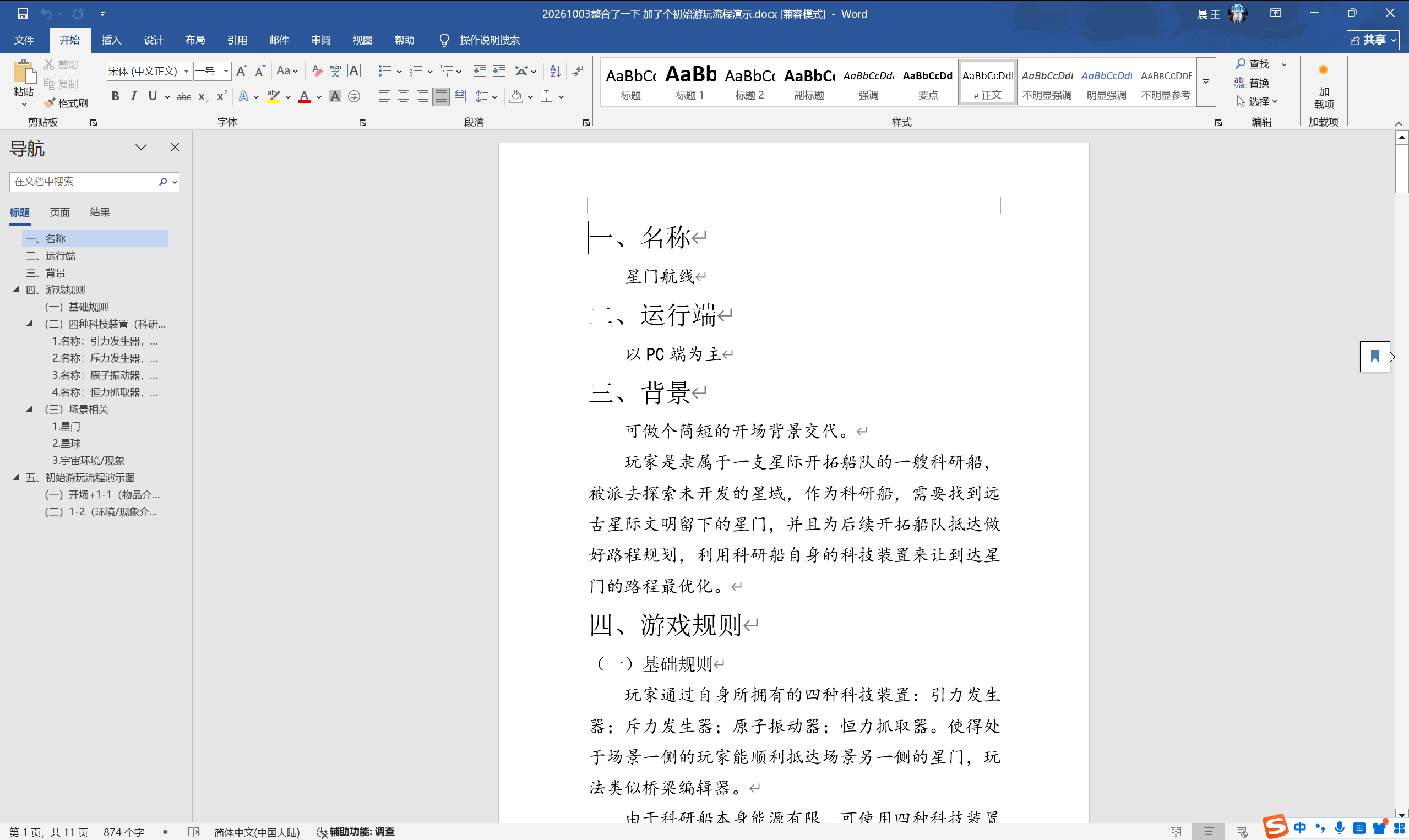Increase font size with the grow font icon
The height and width of the screenshot is (840, 1409).
pyautogui.click(x=241, y=72)
